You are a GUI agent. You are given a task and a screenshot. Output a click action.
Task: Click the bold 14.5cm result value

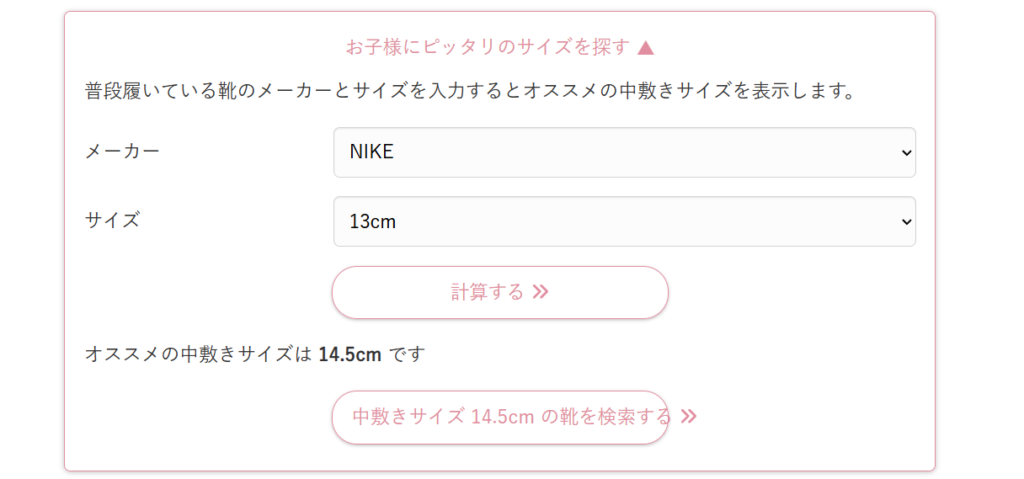[350, 354]
